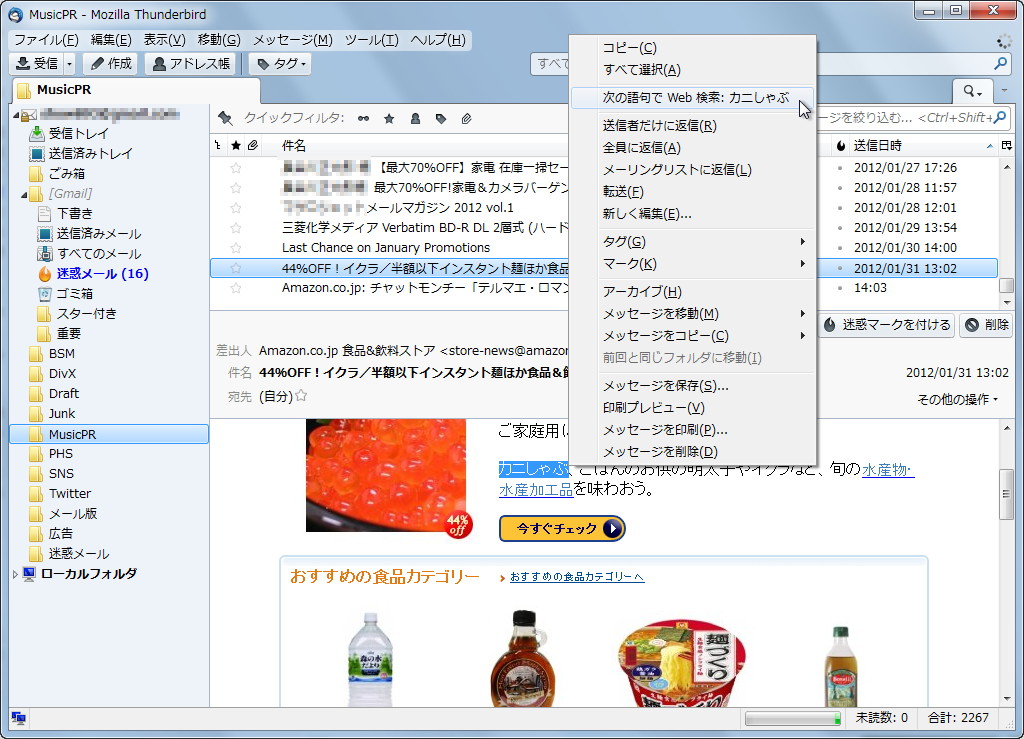
Task: Sort by the star column header
Action: click(236, 145)
